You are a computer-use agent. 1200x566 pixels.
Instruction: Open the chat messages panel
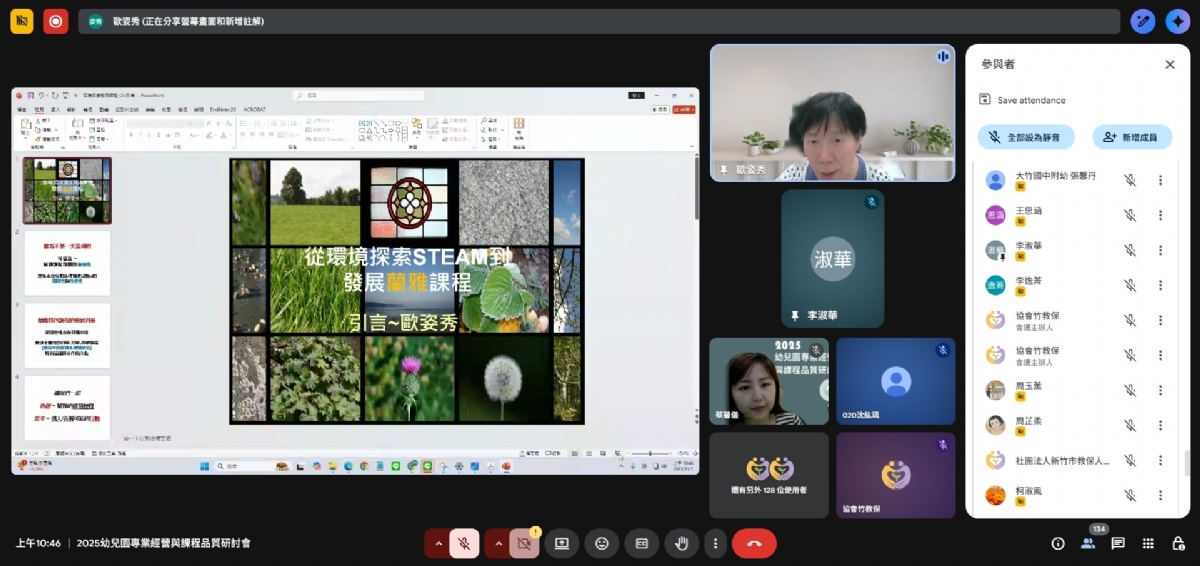[x=1118, y=543]
